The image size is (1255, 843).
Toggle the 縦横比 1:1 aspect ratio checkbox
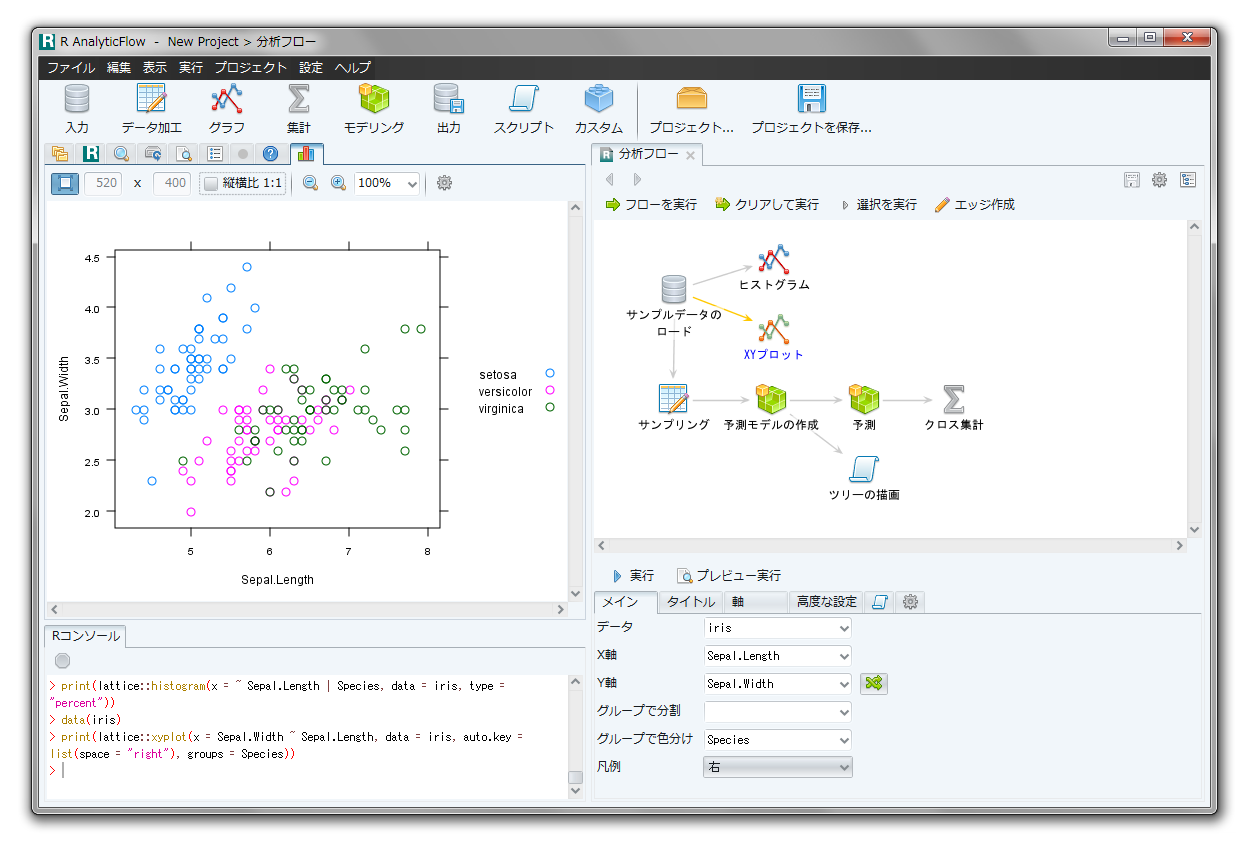click(242, 183)
